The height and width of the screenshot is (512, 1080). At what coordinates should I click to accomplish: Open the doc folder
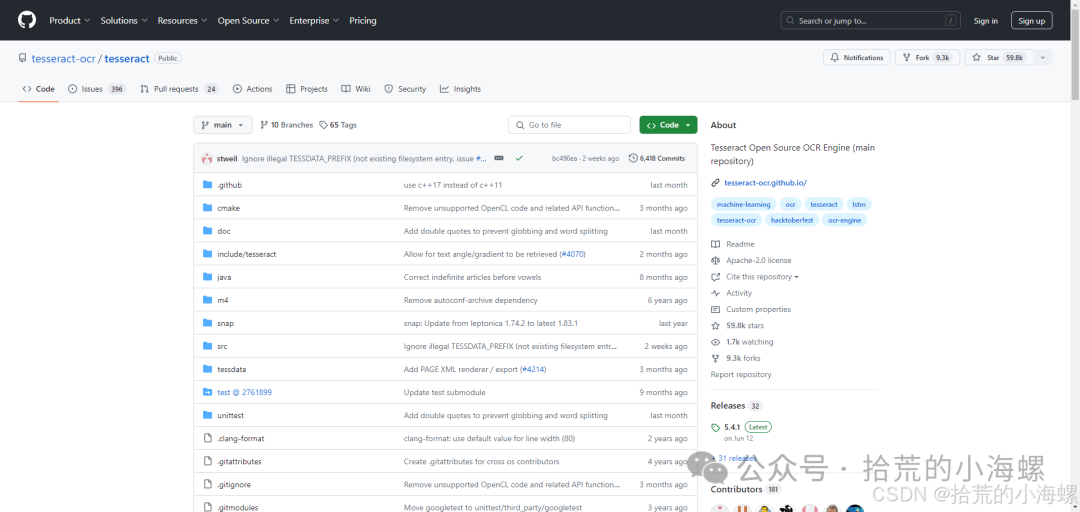224,231
